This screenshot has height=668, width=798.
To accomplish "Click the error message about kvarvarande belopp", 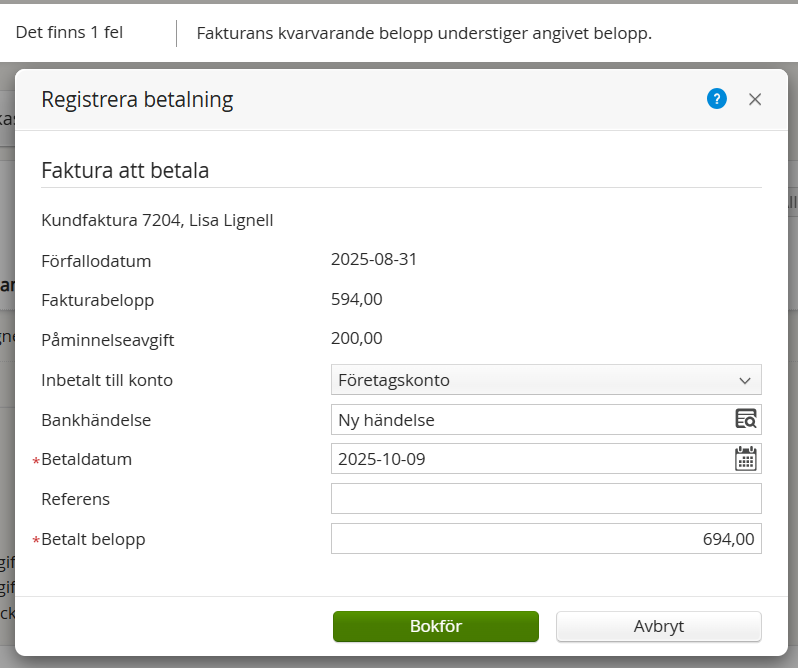I will click(x=424, y=34).
